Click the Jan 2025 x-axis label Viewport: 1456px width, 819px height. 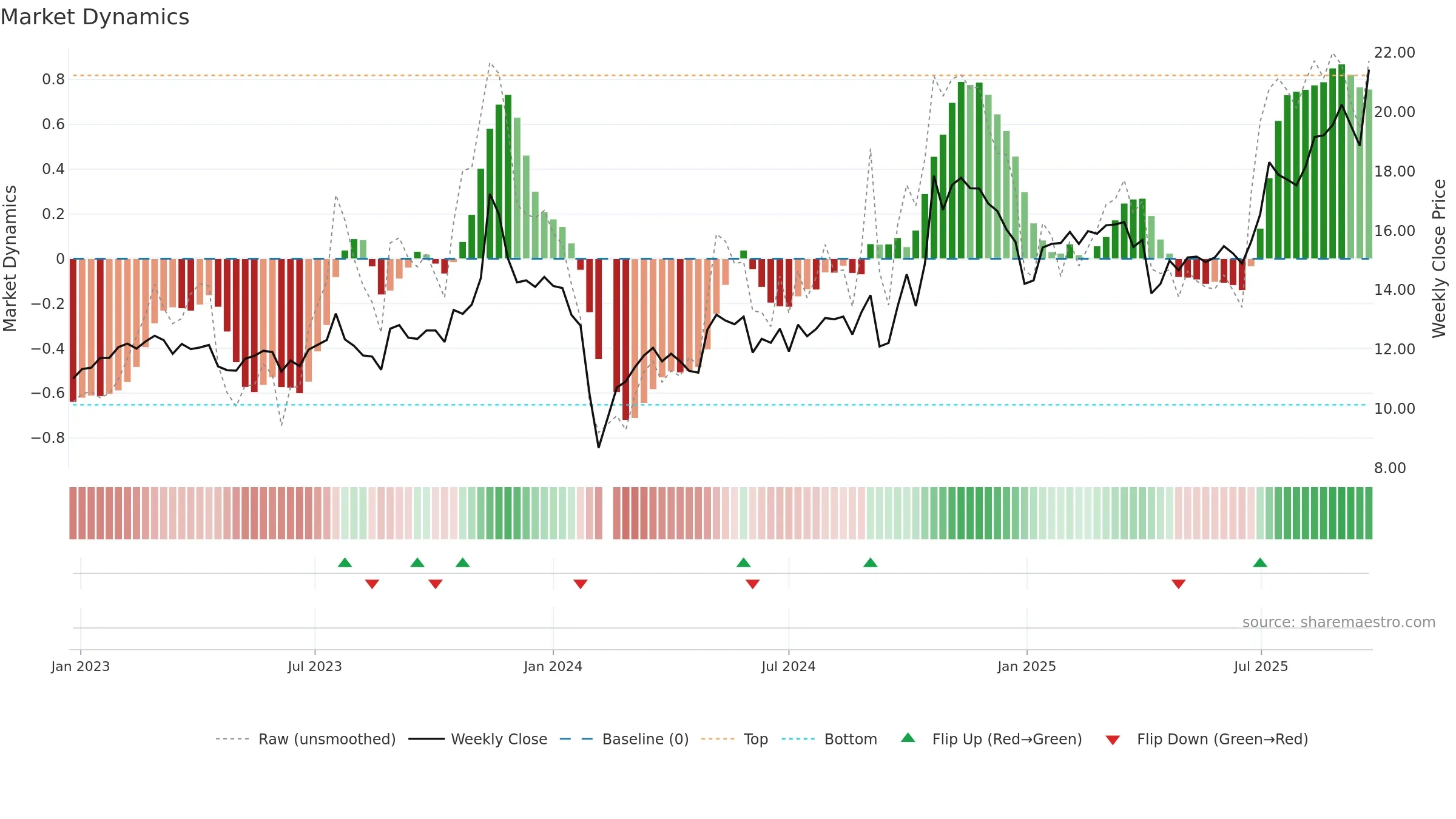(x=1027, y=666)
